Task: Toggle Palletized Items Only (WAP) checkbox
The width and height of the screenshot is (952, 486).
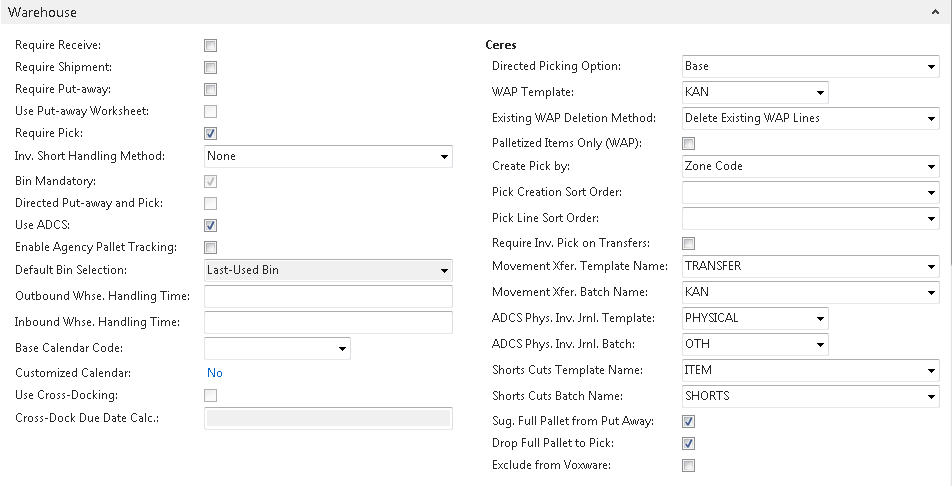Action: point(688,144)
